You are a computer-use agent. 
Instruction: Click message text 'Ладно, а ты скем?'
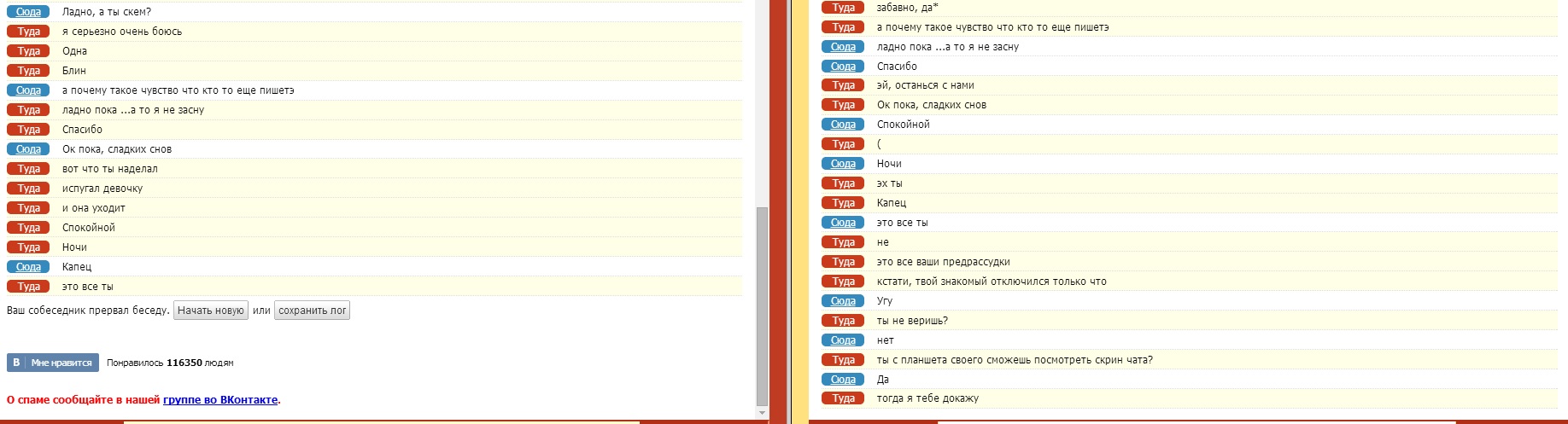pos(107,12)
